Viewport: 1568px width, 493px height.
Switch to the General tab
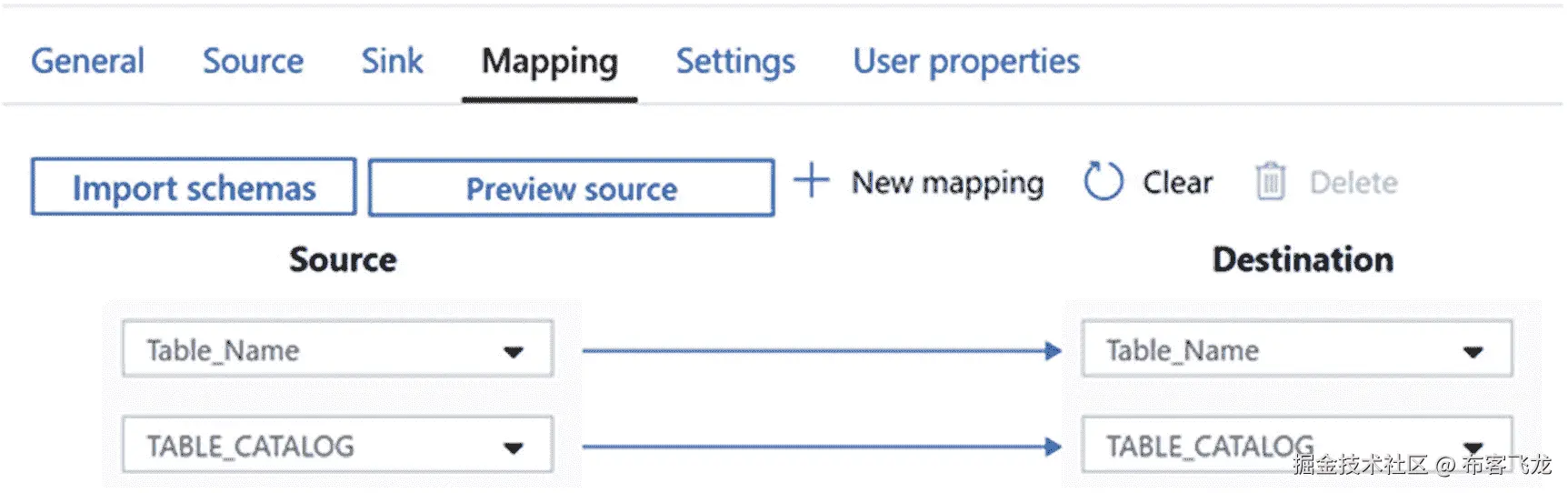[87, 61]
